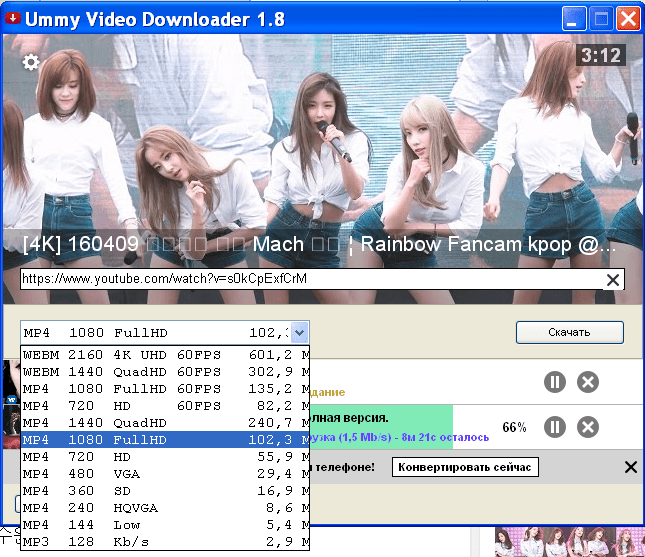Click the video title text overlay

click(x=319, y=244)
